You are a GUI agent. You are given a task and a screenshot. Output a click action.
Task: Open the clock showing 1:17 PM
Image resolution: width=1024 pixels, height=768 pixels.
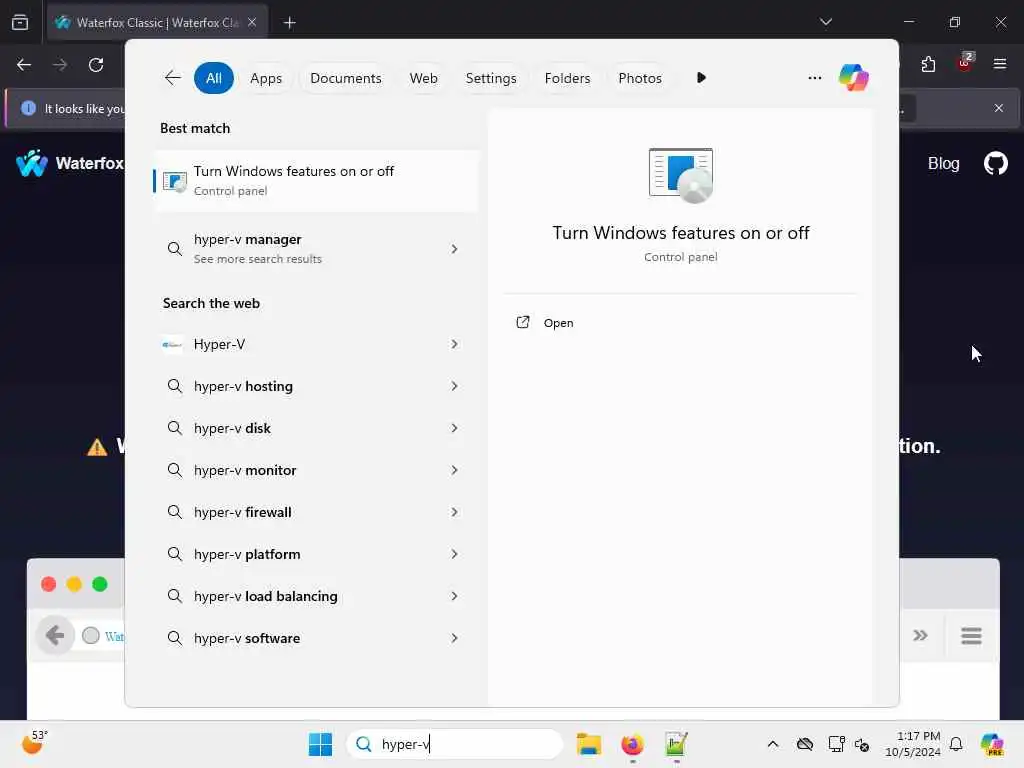pyautogui.click(x=913, y=744)
